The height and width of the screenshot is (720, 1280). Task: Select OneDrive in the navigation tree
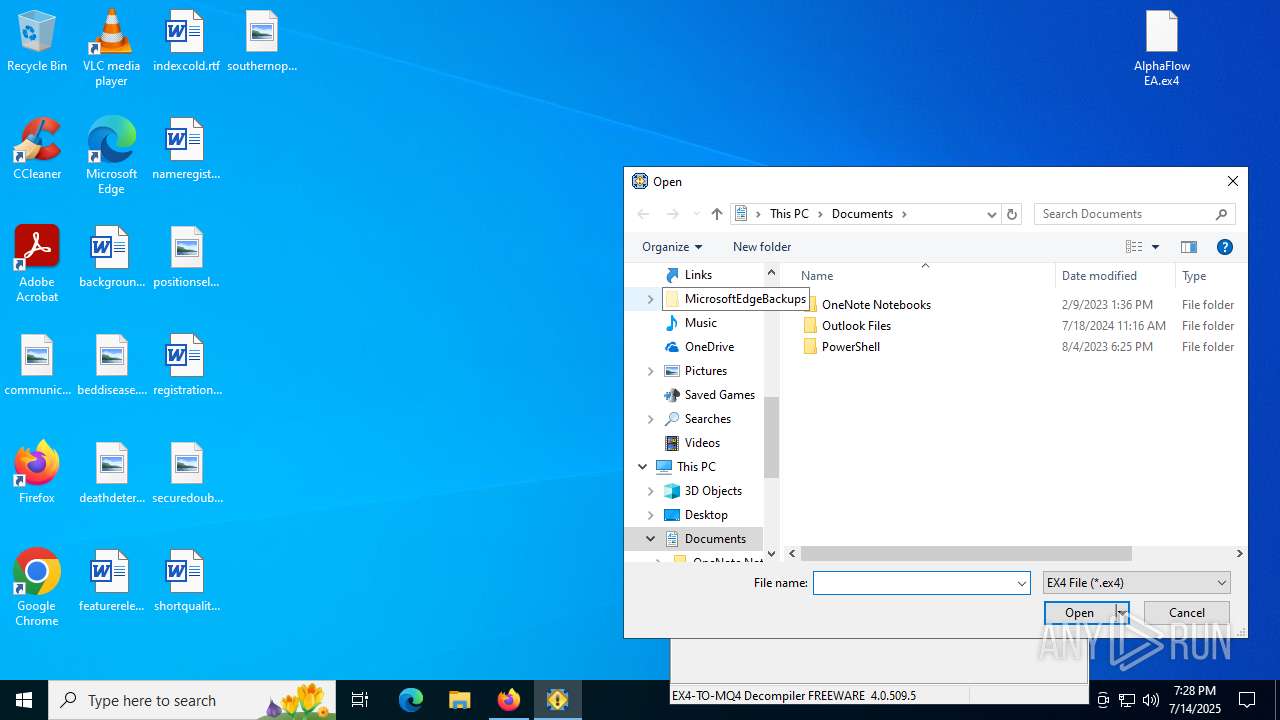(x=709, y=347)
